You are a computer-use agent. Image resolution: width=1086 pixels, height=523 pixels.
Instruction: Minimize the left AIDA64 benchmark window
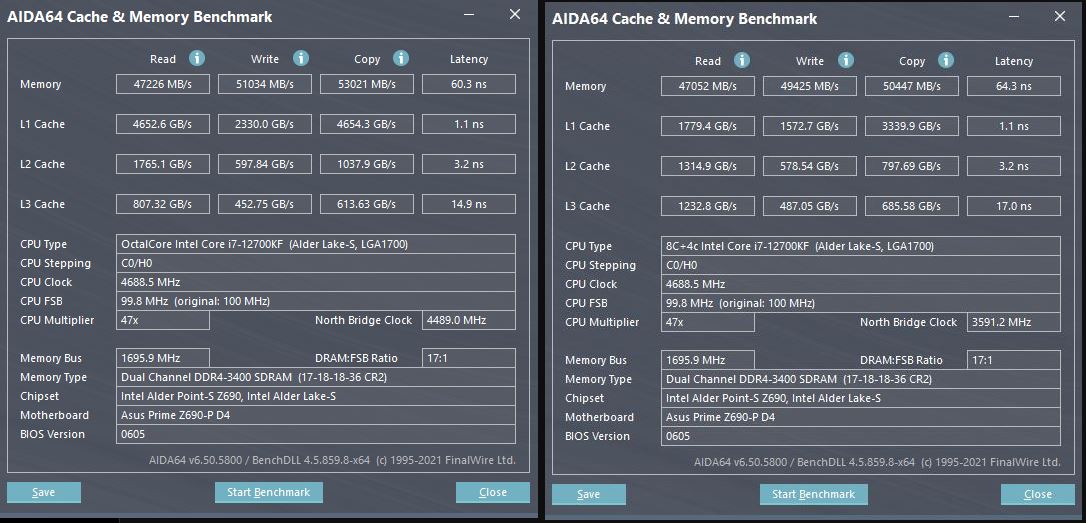pyautogui.click(x=470, y=16)
